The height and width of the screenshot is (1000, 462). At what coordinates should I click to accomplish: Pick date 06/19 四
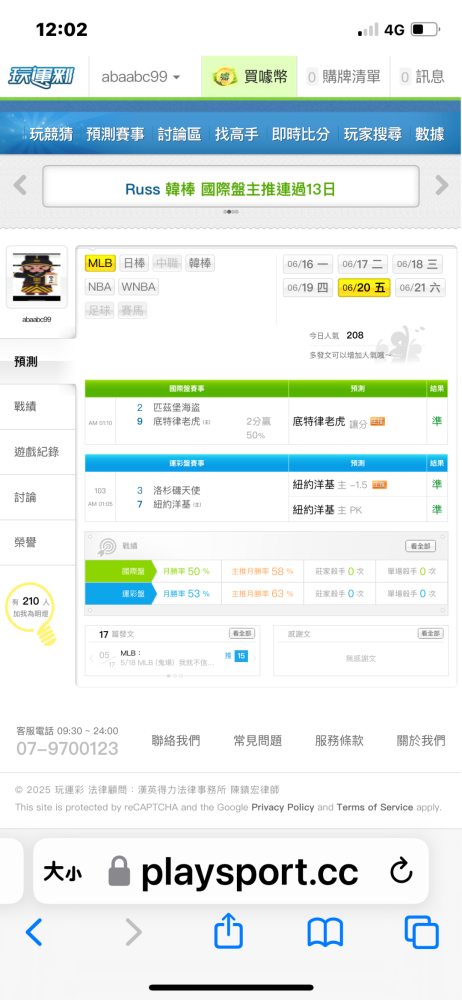tap(308, 288)
